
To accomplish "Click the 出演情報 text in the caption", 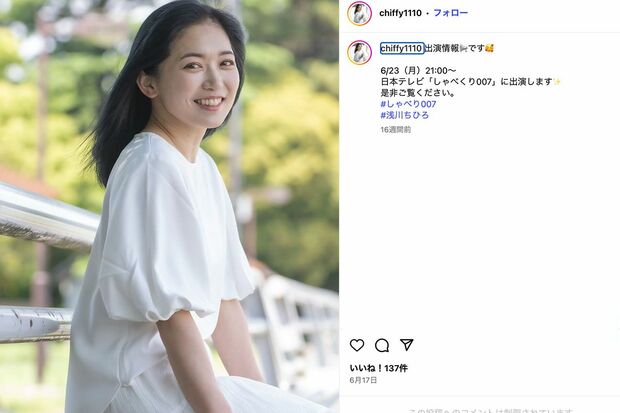I will pos(441,48).
